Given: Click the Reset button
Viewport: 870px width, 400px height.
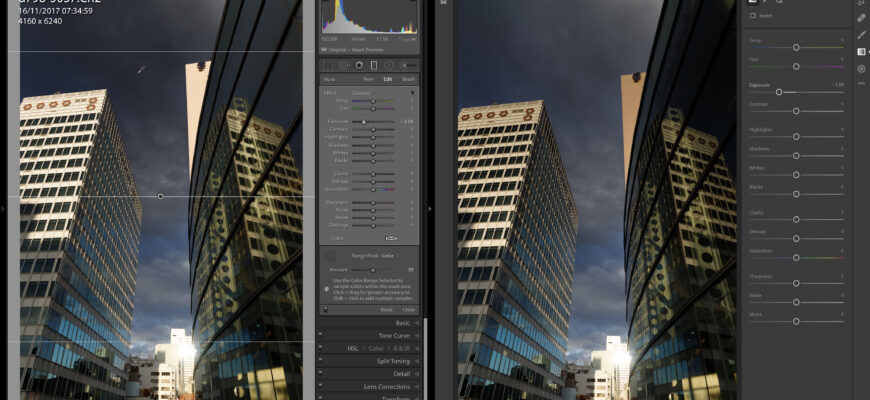Looking at the screenshot, I should point(386,310).
